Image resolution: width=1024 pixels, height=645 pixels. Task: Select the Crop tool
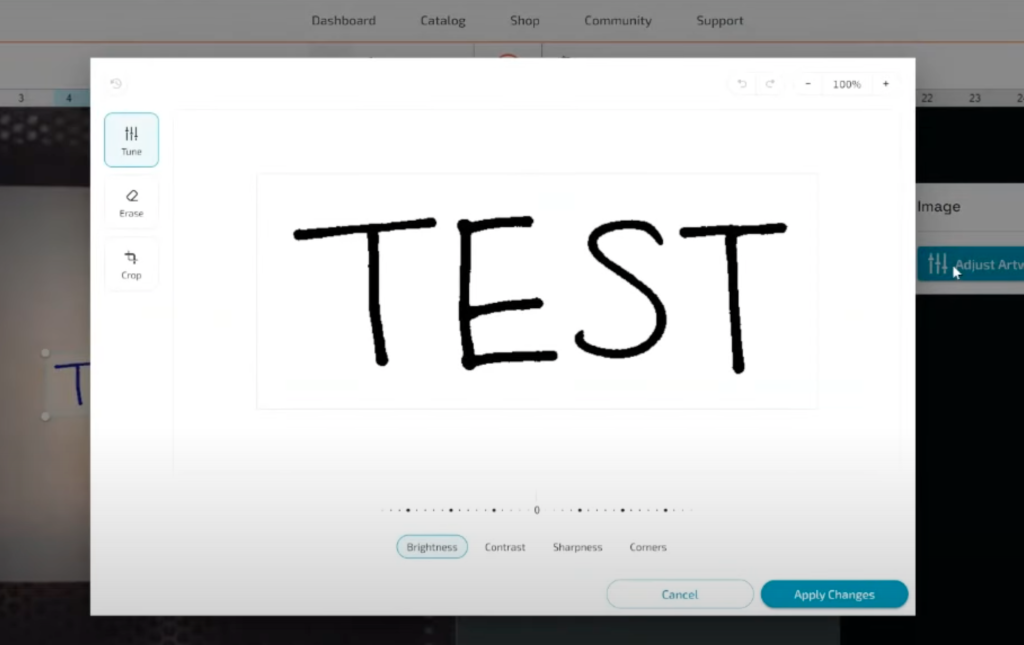(131, 264)
